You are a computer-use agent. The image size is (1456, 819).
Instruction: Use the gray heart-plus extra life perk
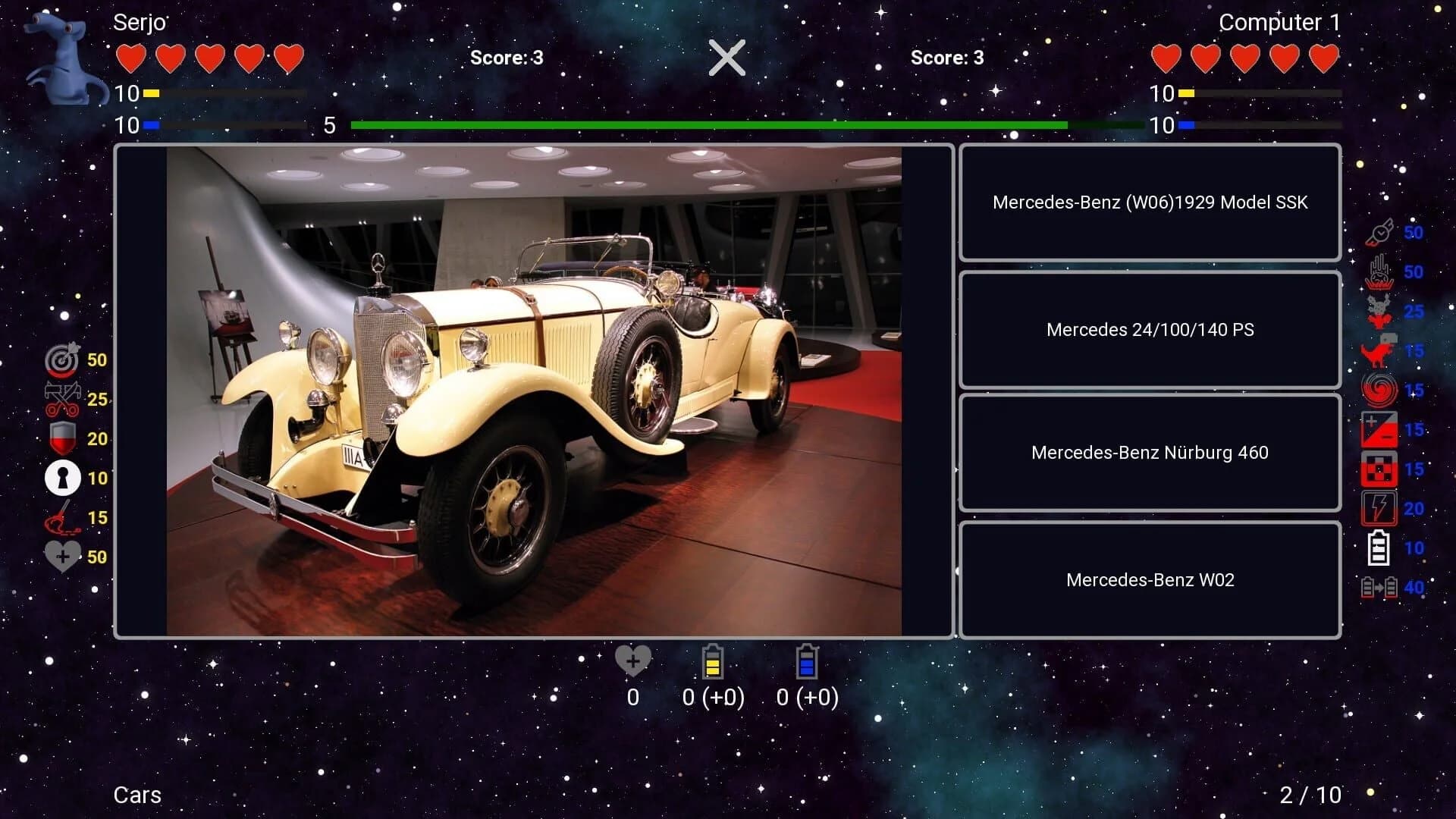(x=64, y=557)
